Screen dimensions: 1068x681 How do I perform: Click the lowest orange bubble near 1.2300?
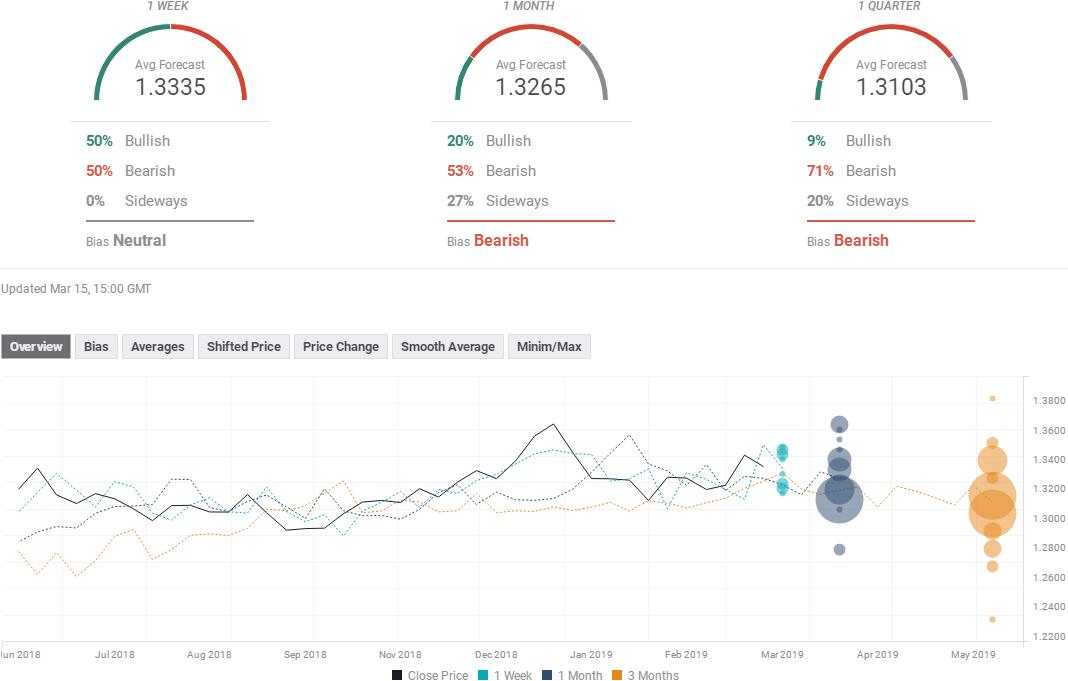(992, 619)
